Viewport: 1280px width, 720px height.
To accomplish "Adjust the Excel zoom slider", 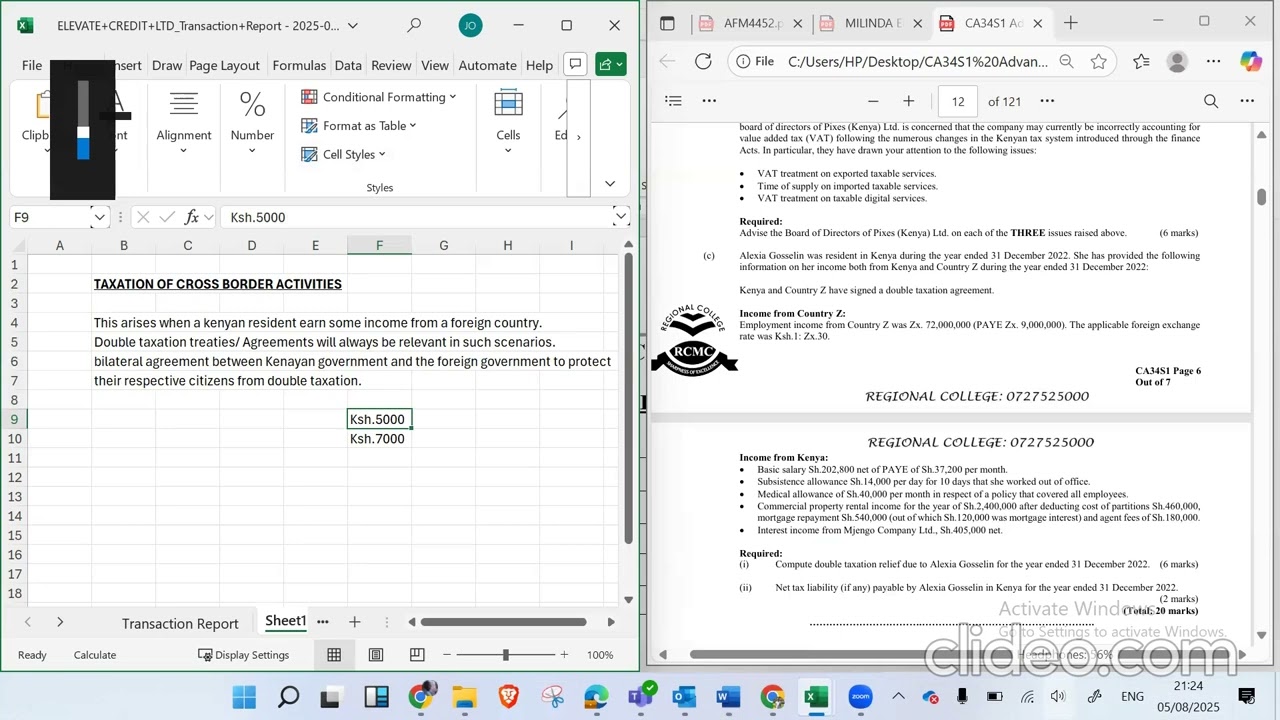I will tap(505, 655).
